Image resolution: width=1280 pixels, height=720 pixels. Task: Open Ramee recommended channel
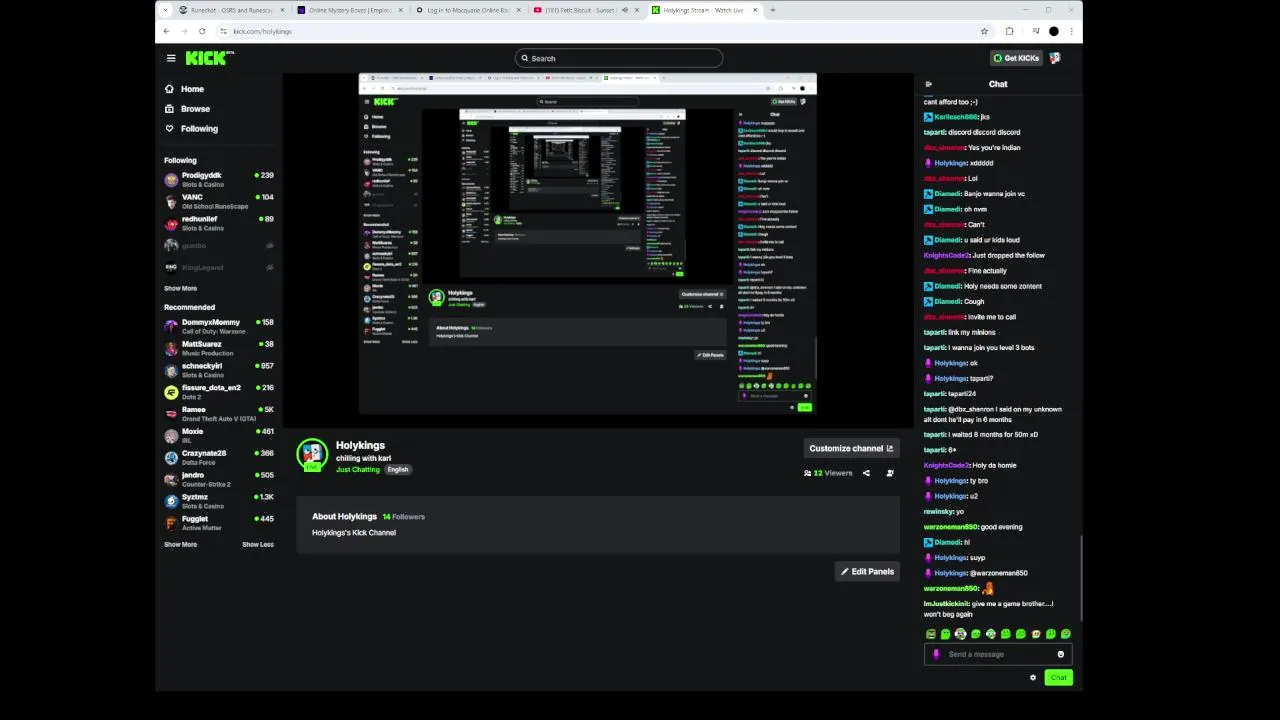[x=219, y=414]
